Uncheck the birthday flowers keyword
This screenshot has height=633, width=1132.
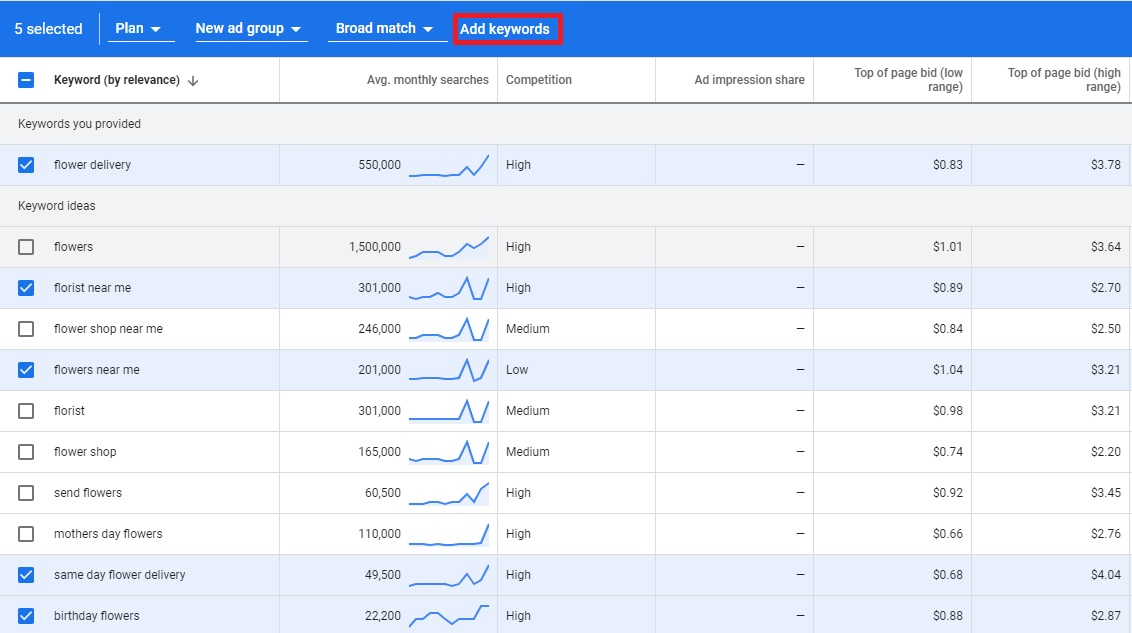pyautogui.click(x=26, y=615)
